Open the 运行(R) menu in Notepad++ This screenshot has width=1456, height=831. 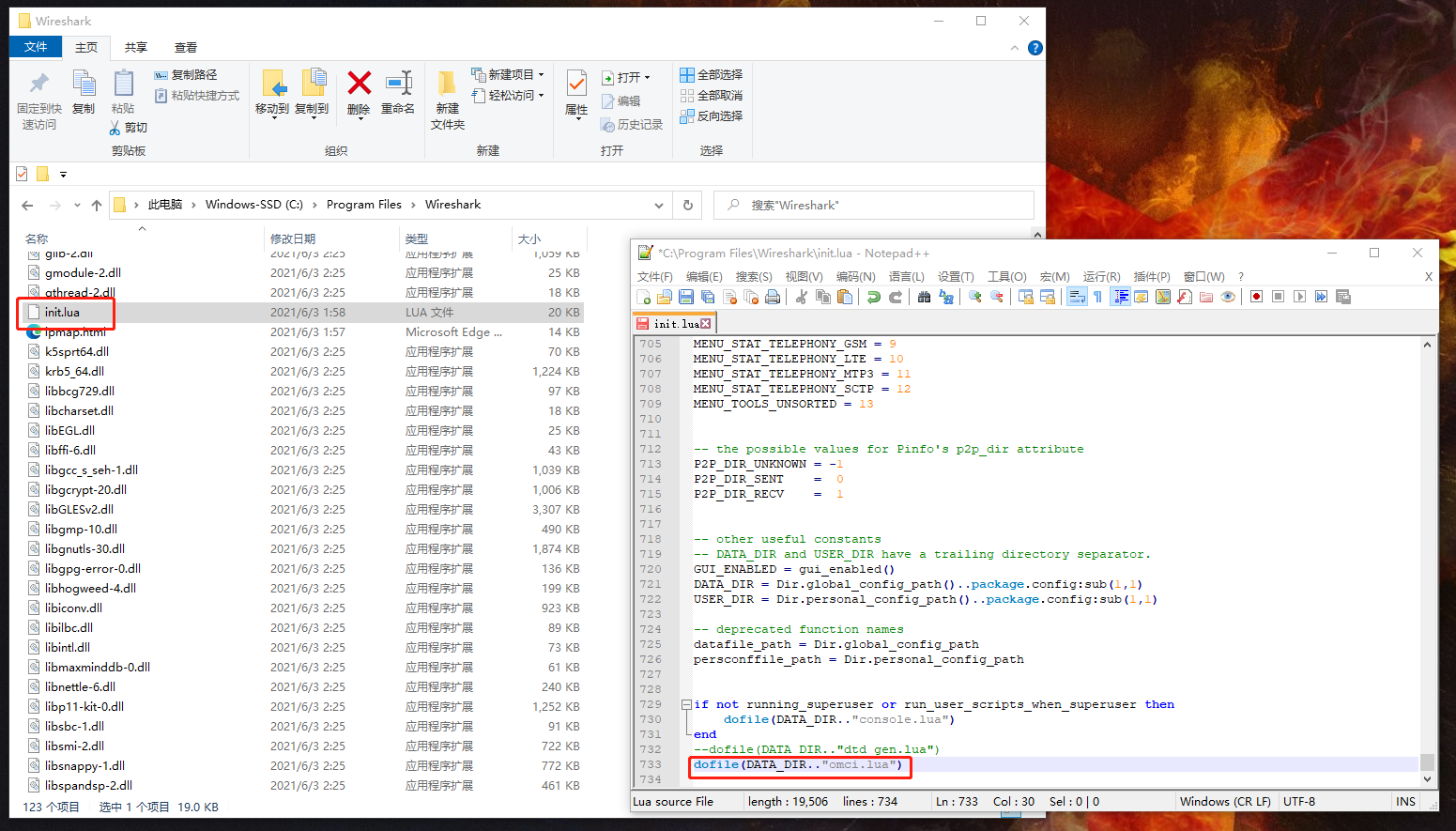(x=1101, y=276)
